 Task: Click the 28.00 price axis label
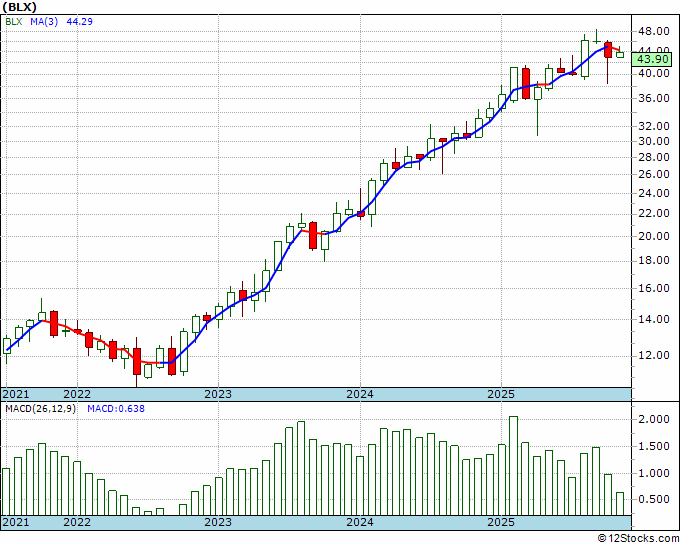[x=654, y=157]
